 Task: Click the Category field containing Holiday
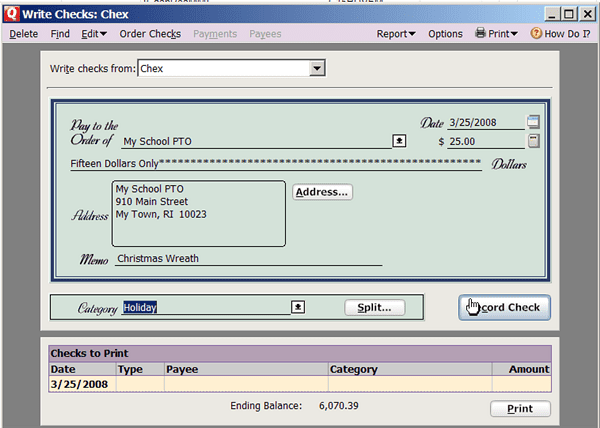pyautogui.click(x=206, y=307)
